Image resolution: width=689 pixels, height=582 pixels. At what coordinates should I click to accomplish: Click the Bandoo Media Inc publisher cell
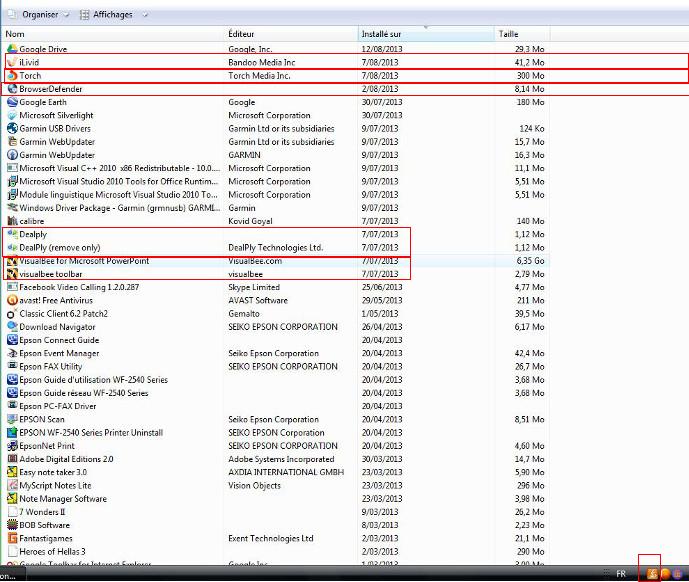[262, 62]
